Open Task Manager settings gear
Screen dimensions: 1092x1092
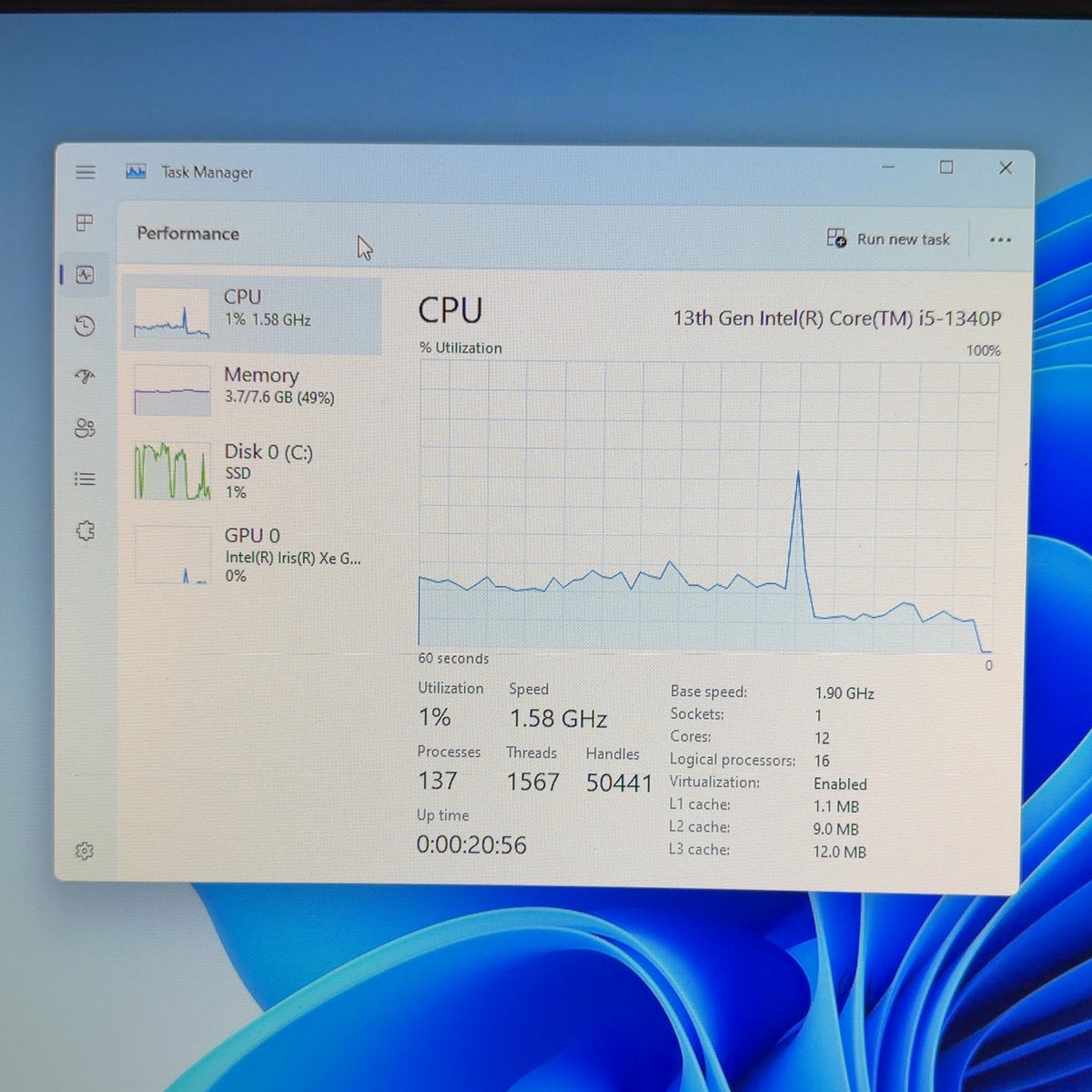pos(84,851)
